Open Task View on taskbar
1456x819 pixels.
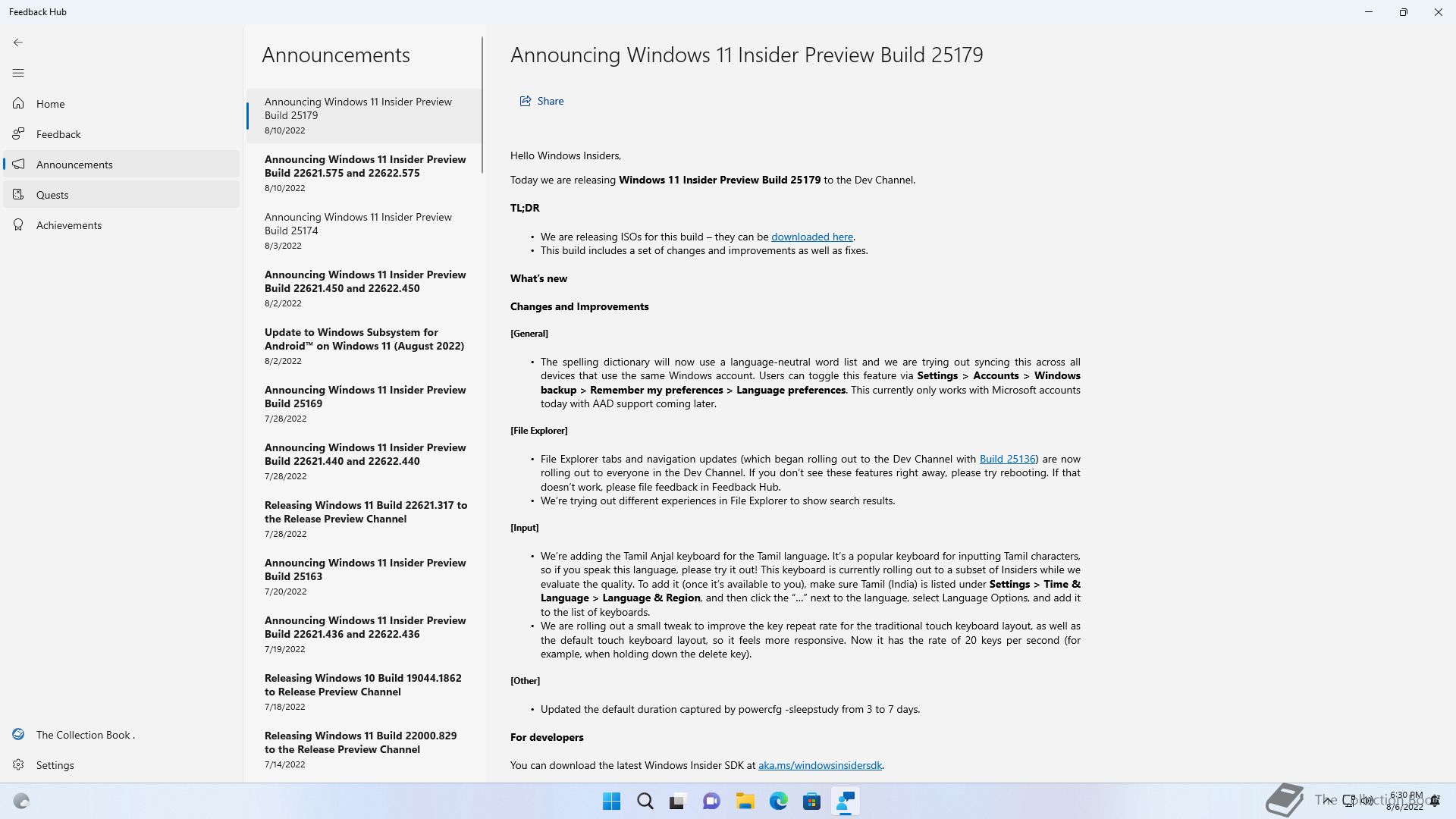(x=677, y=801)
